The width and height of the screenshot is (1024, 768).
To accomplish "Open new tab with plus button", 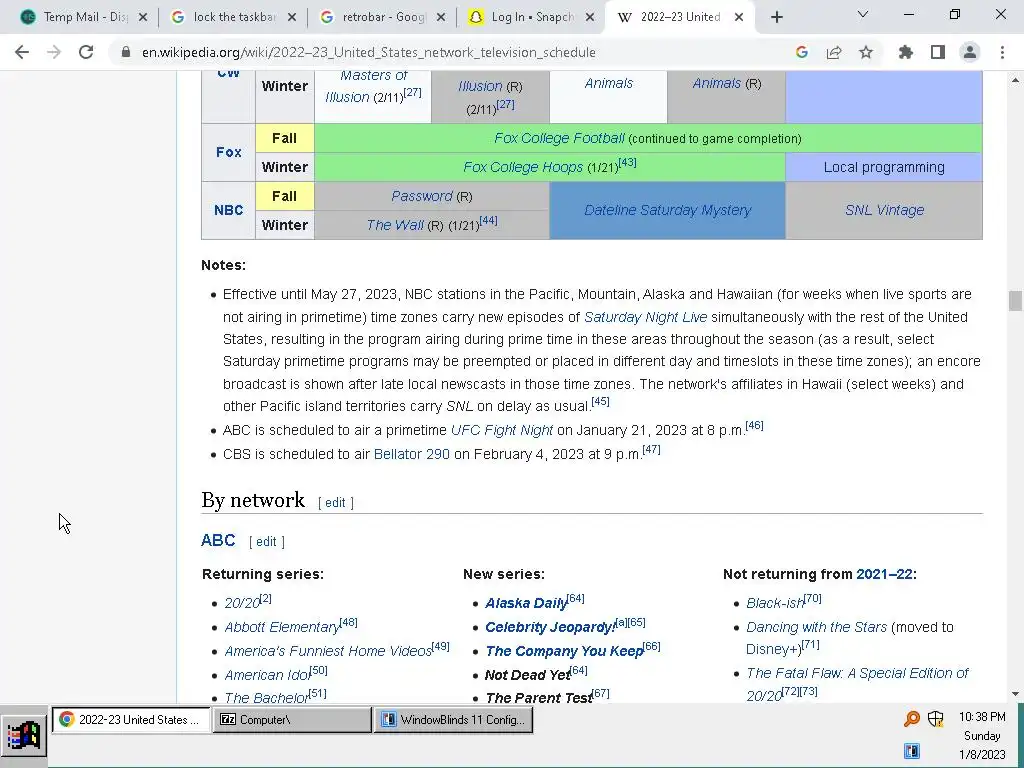I will (776, 17).
